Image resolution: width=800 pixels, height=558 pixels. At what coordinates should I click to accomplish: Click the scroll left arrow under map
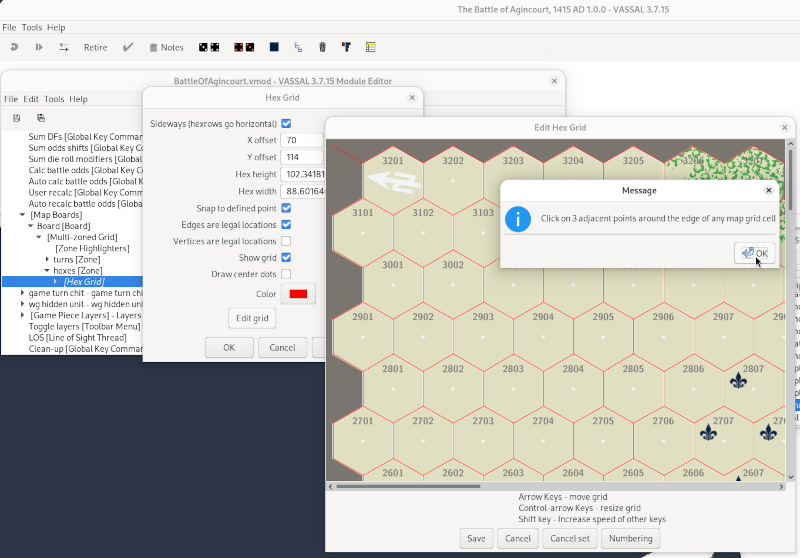331,486
